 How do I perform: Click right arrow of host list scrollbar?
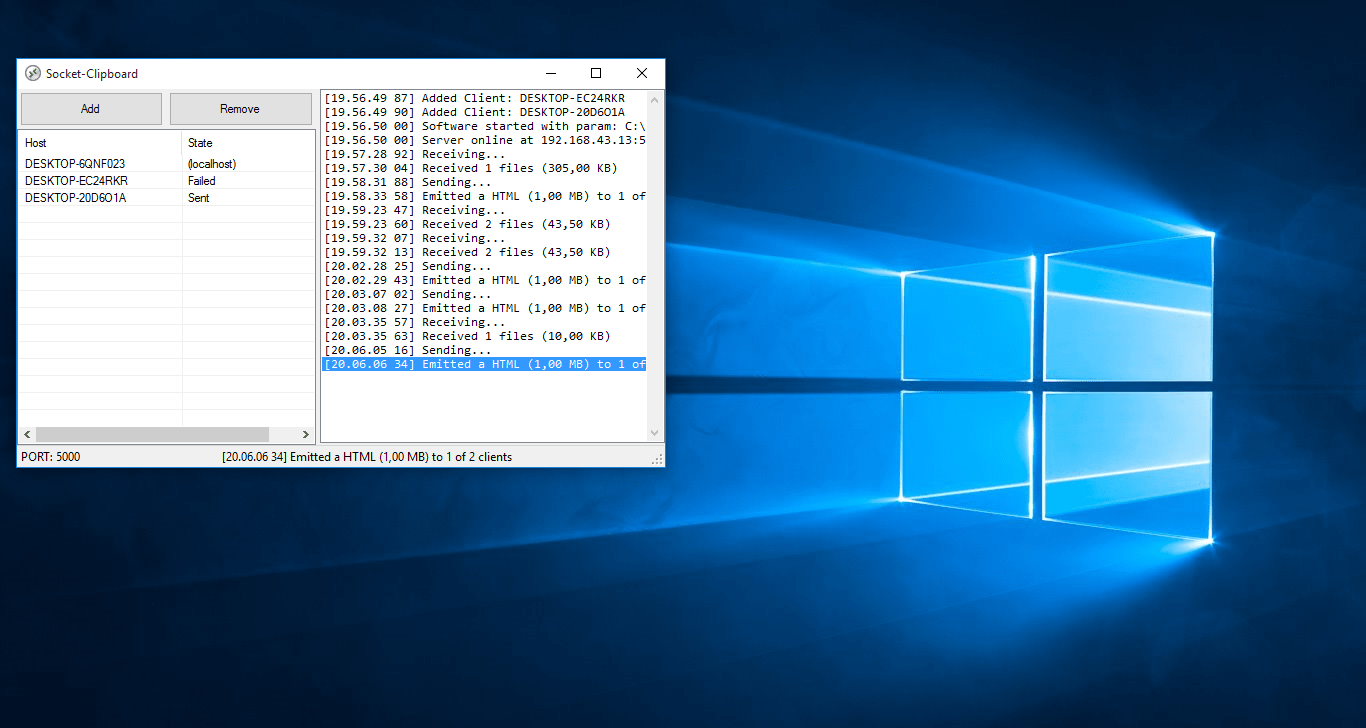click(x=306, y=435)
